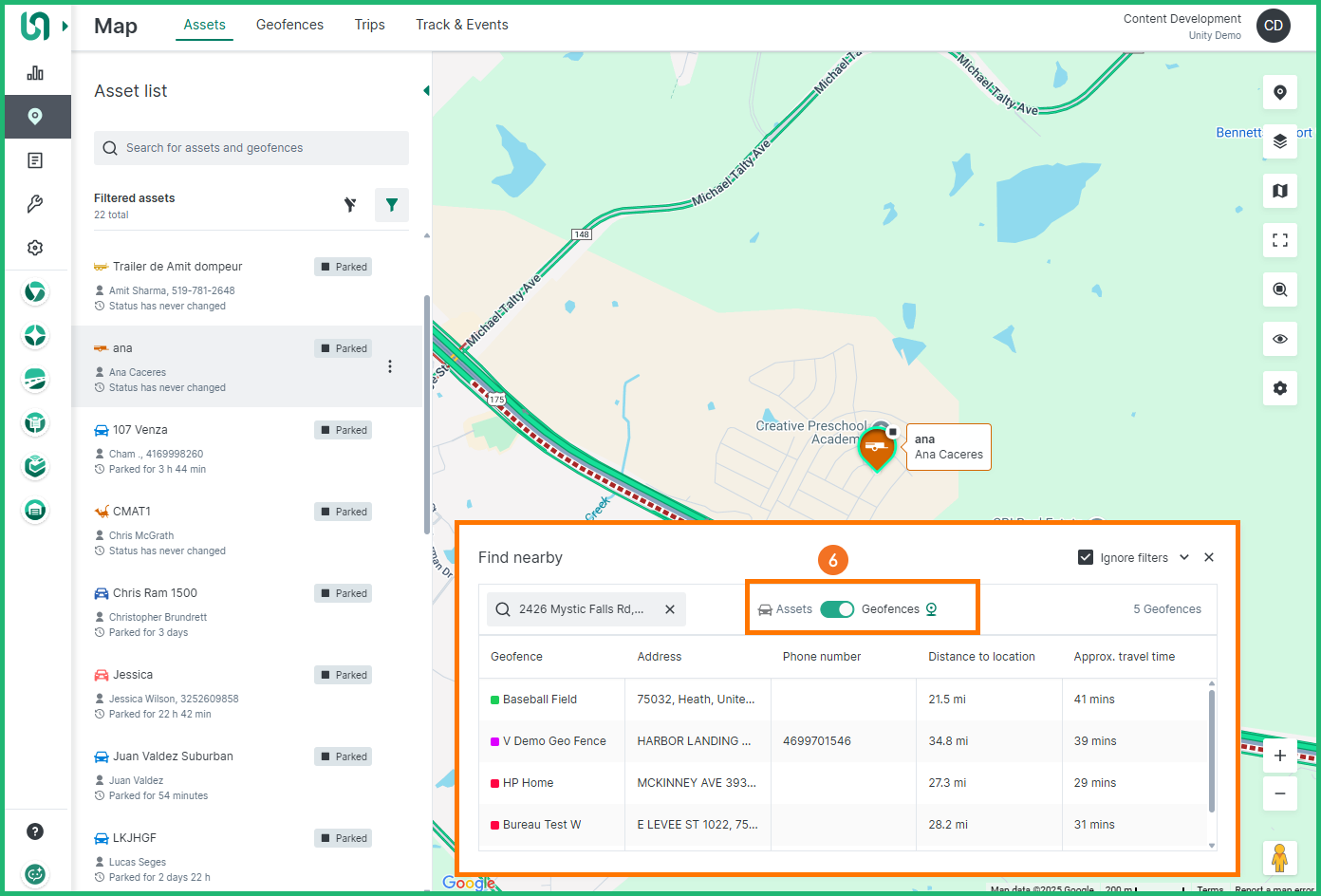Open the Track & Events tab
Image resolution: width=1321 pixels, height=896 pixels.
pyautogui.click(x=461, y=25)
